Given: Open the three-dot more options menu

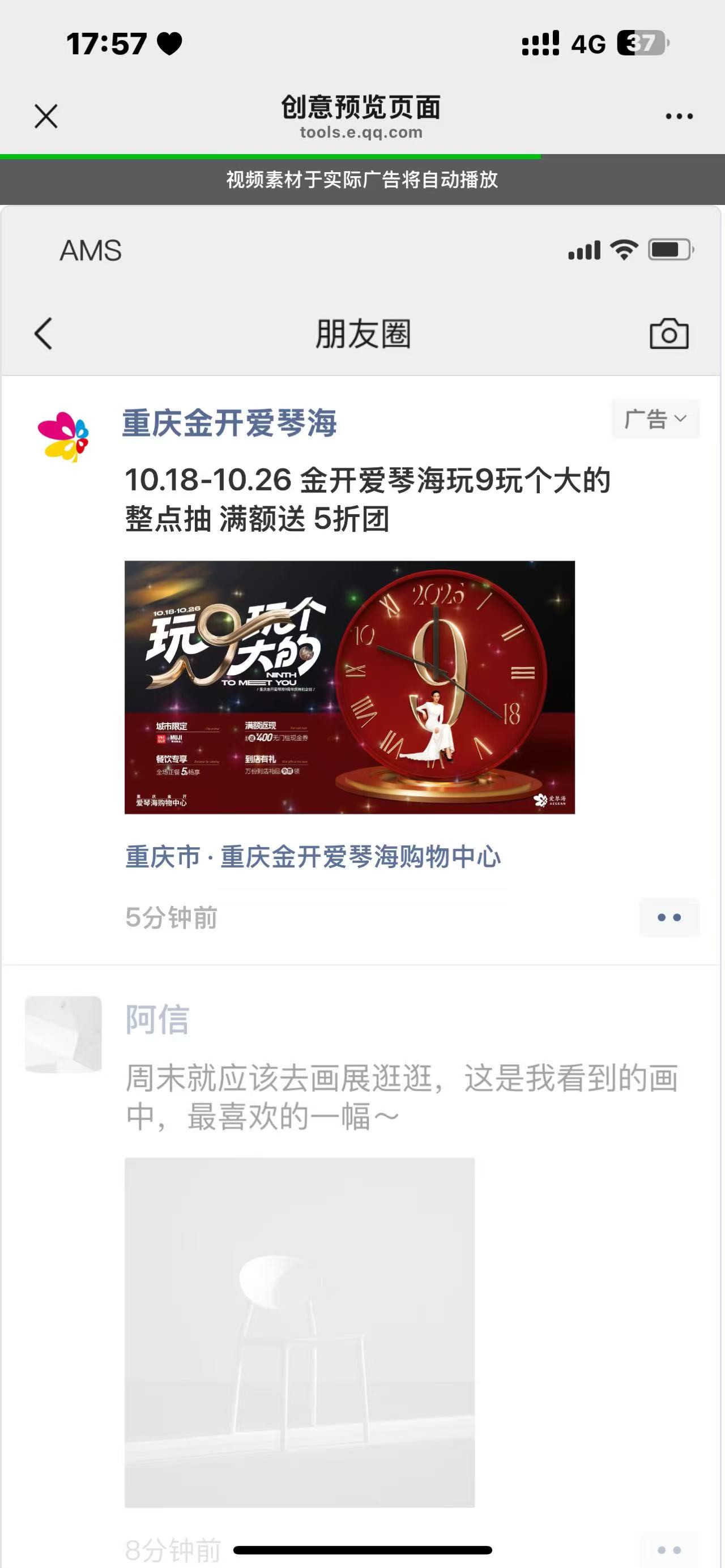Looking at the screenshot, I should point(679,116).
